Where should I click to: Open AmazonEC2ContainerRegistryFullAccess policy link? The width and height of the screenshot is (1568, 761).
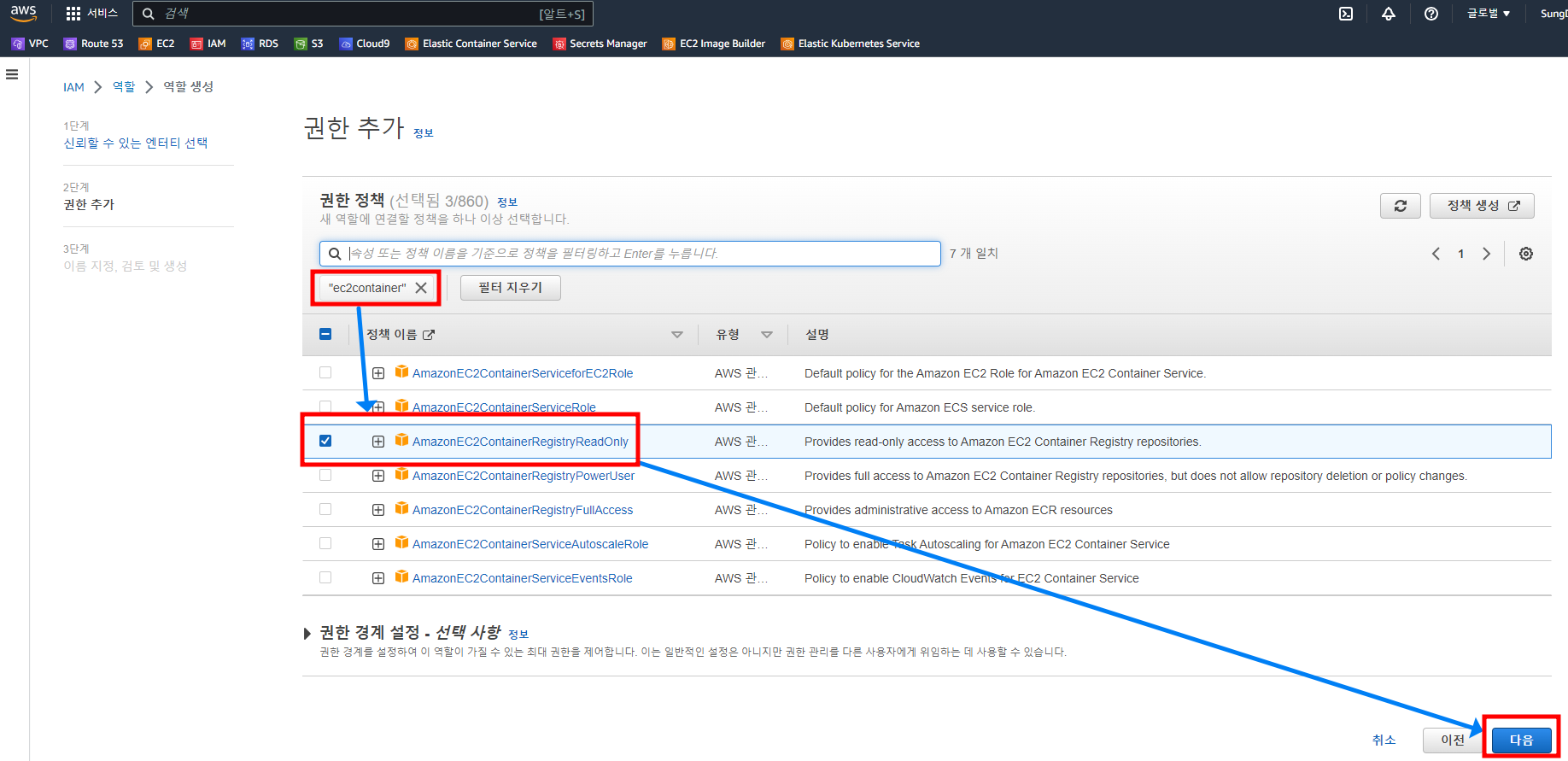[x=523, y=510]
